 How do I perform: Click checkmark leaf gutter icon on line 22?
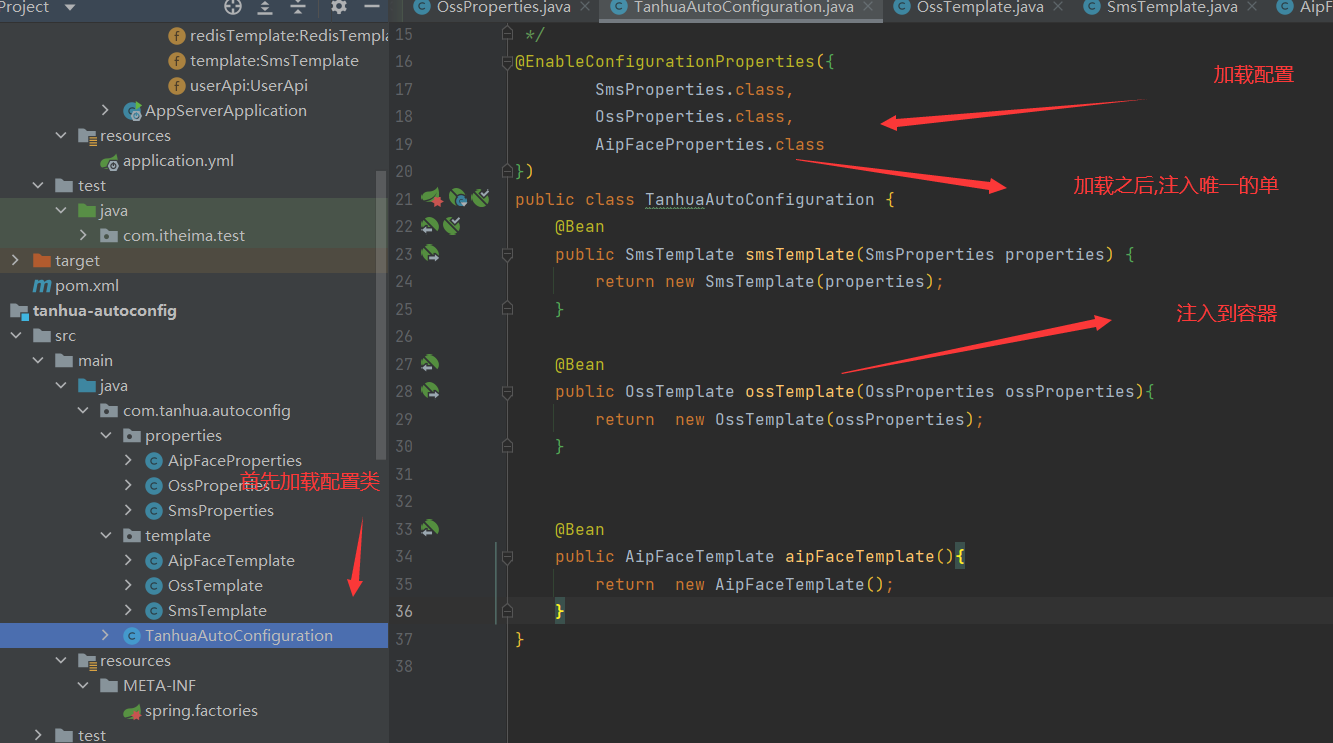point(452,226)
